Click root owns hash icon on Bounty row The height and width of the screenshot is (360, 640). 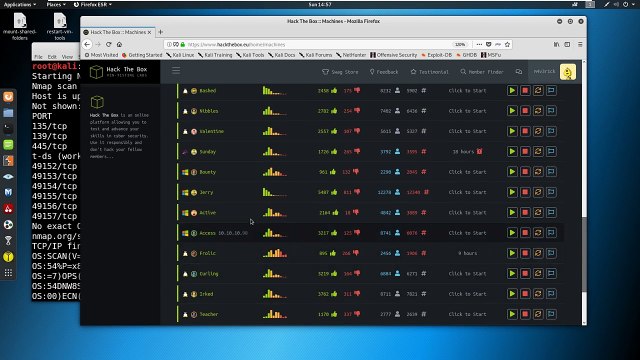tap(424, 172)
